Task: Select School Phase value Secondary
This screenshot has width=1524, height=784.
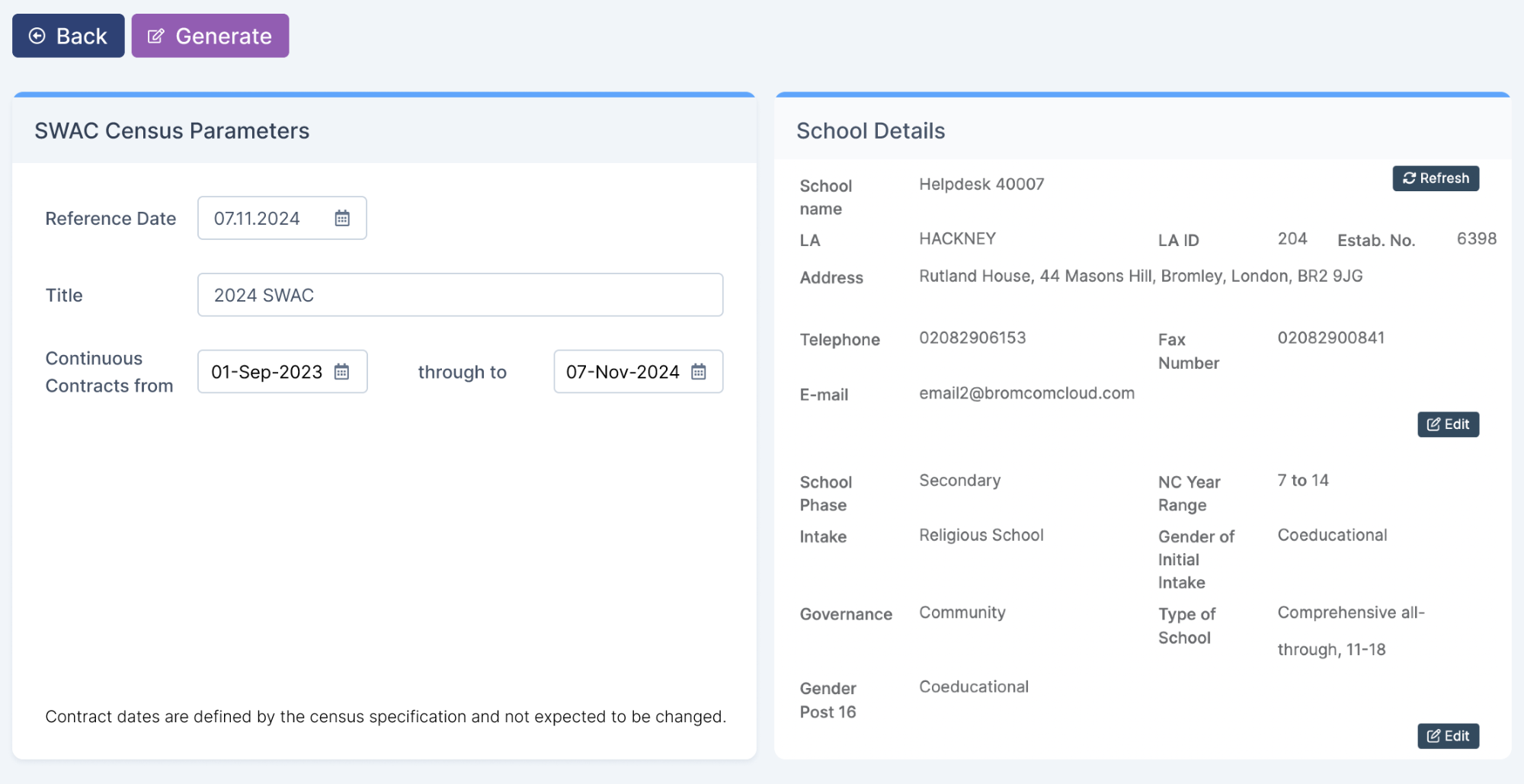Action: click(959, 481)
